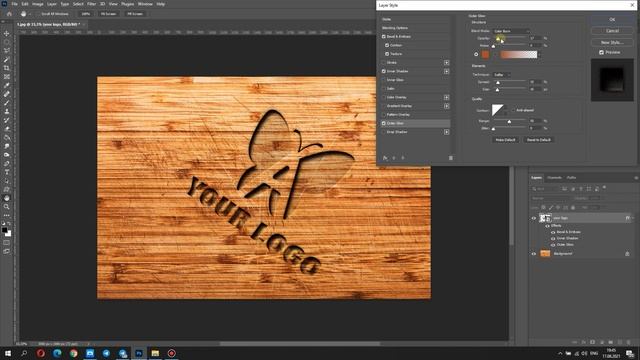The image size is (640, 360).
Task: Open the Image menu
Action: [x=38, y=4]
